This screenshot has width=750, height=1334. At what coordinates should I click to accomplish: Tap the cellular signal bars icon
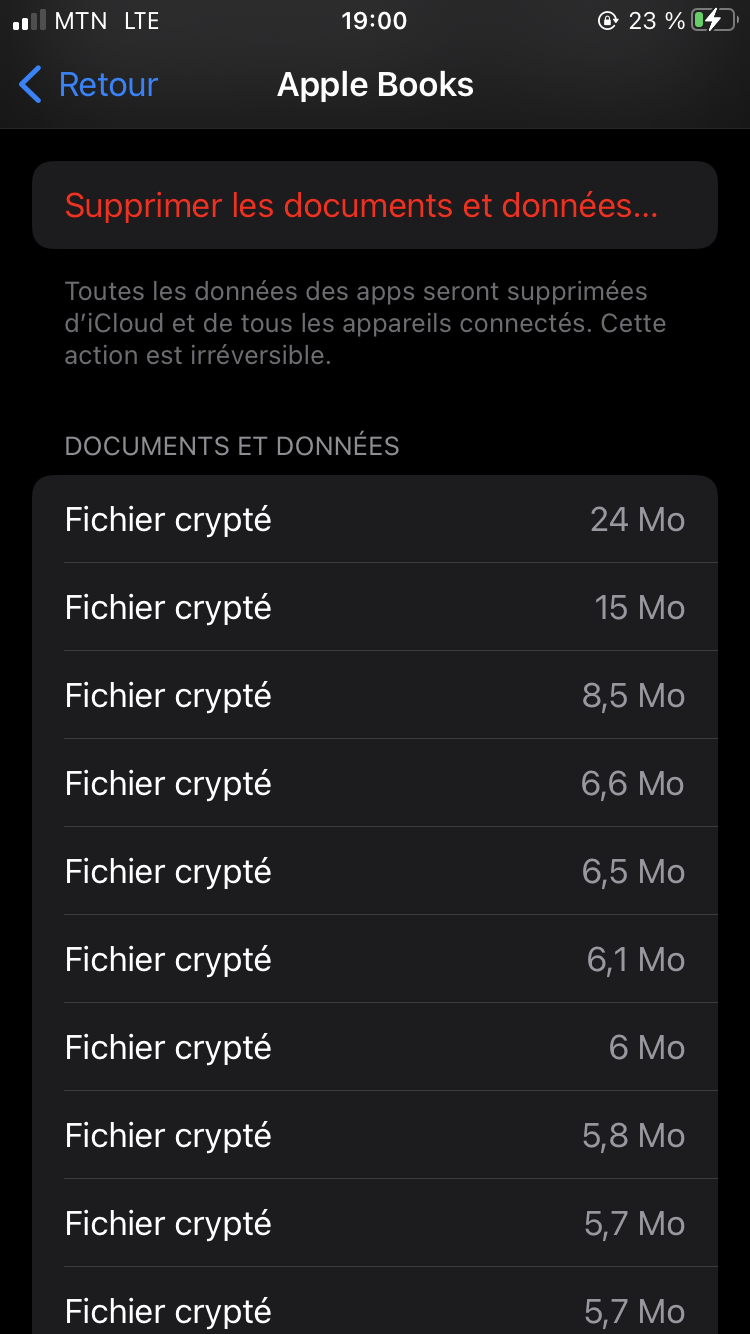click(29, 21)
